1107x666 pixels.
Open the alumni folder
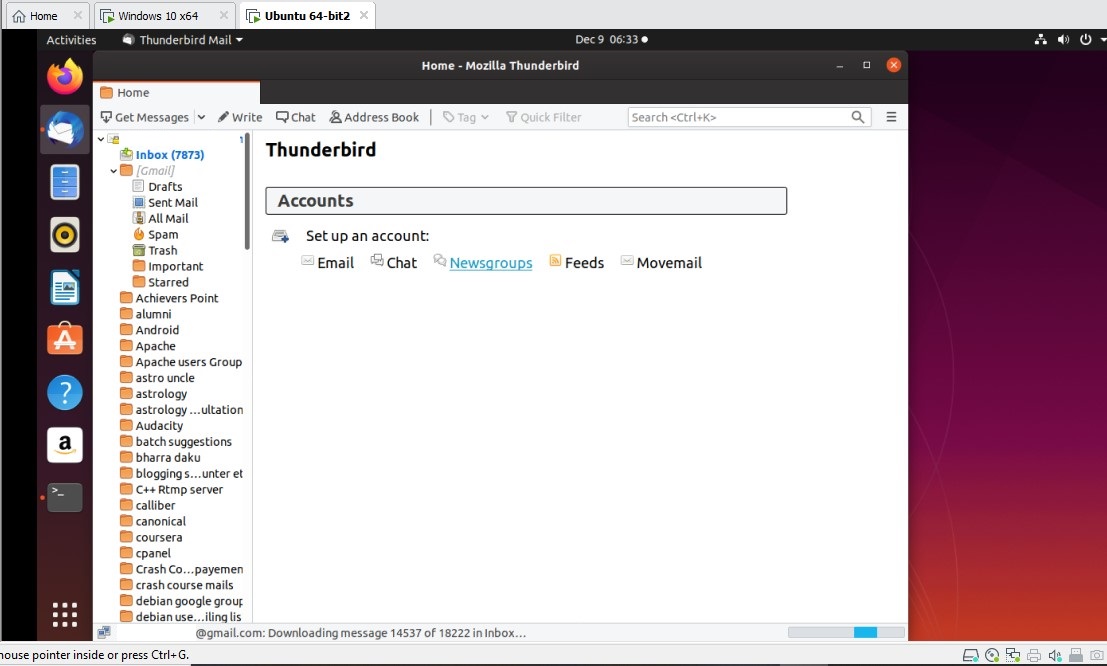(x=153, y=314)
